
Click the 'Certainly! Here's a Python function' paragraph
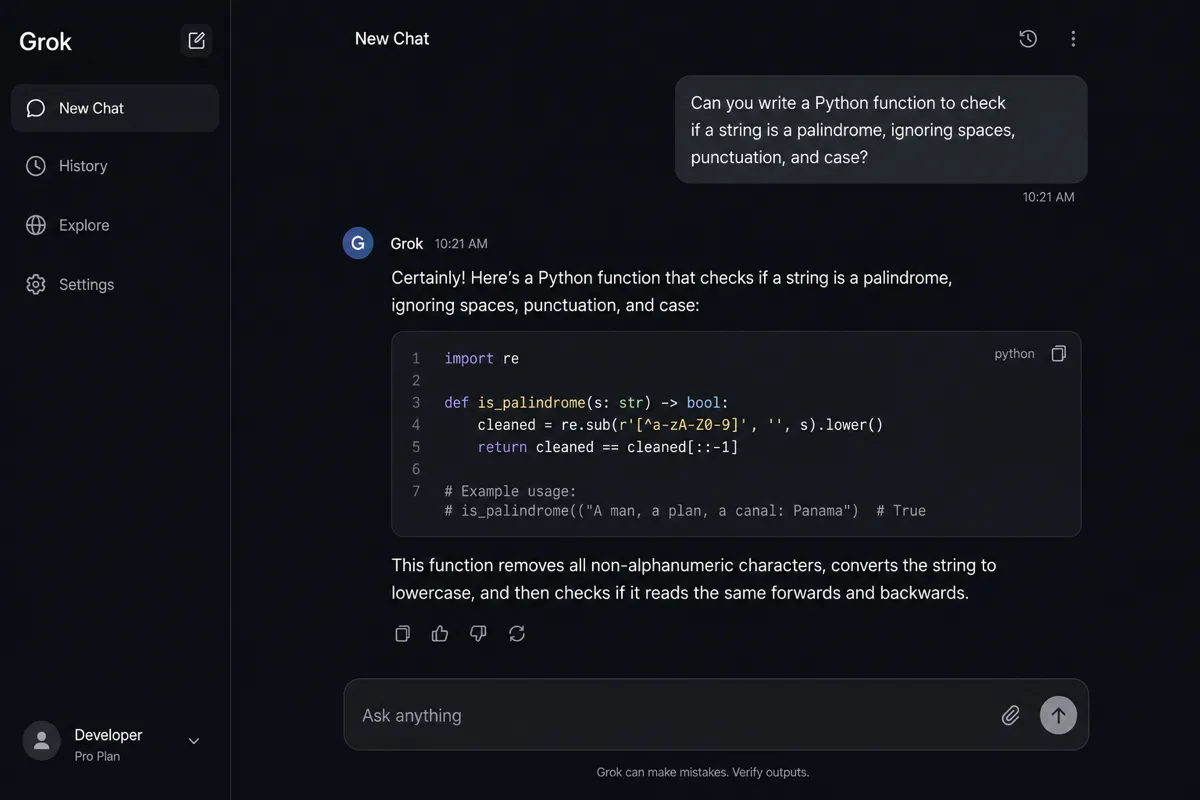click(x=672, y=291)
